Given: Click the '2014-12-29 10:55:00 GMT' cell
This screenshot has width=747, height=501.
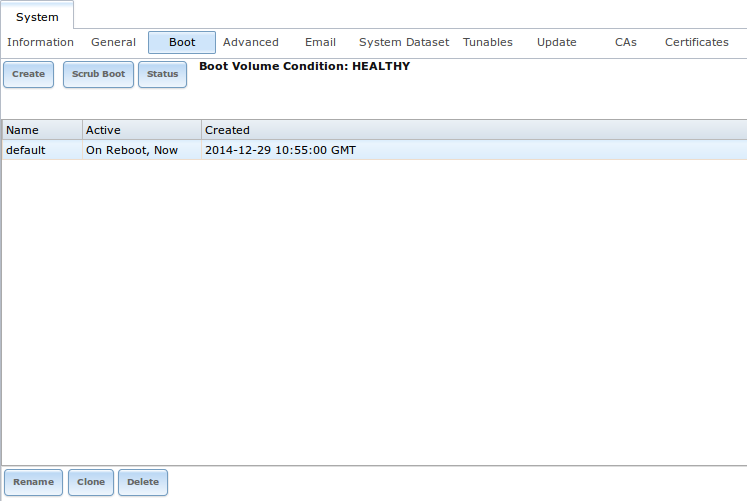Looking at the screenshot, I should coord(474,150).
